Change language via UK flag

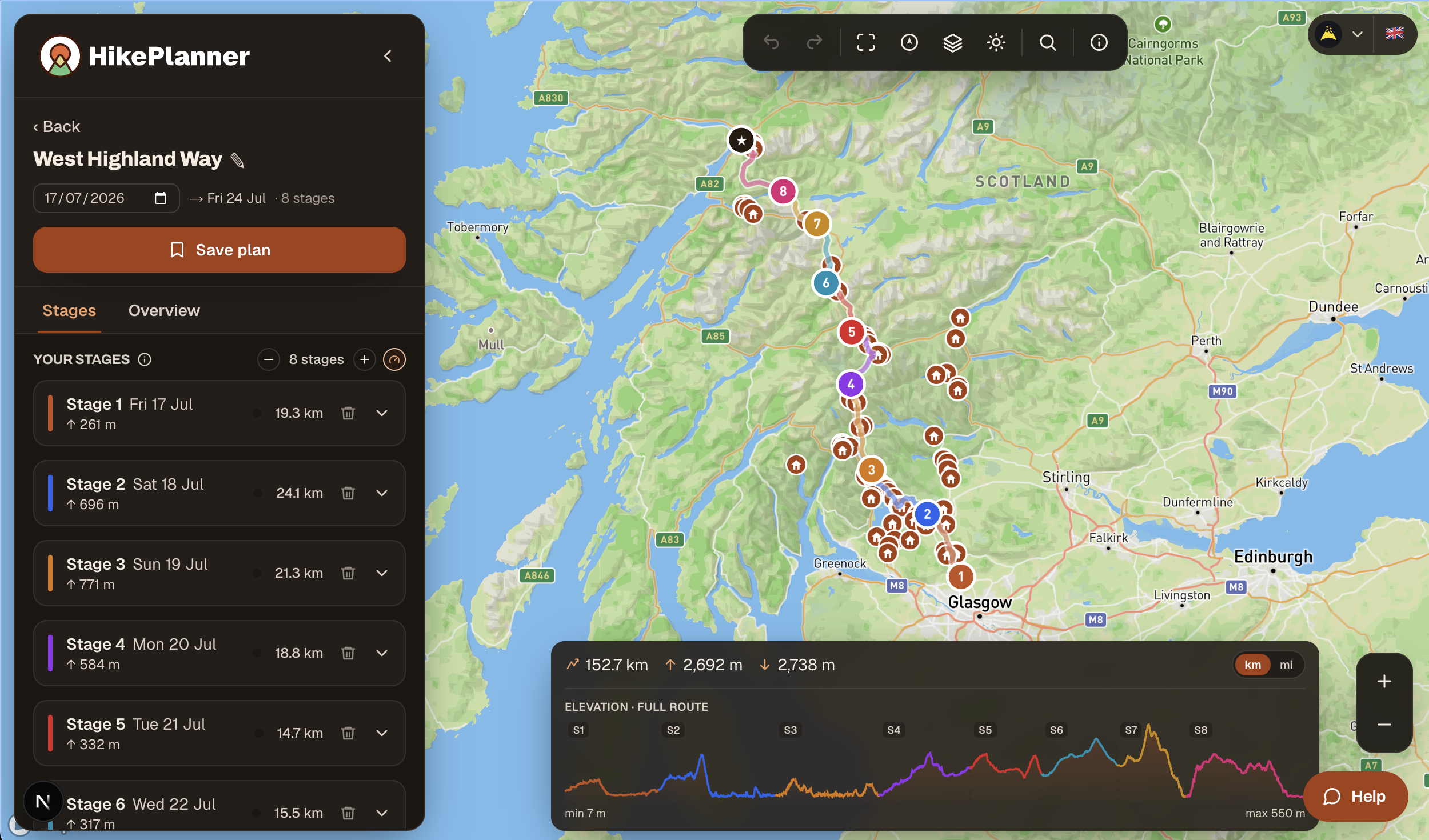click(1395, 34)
